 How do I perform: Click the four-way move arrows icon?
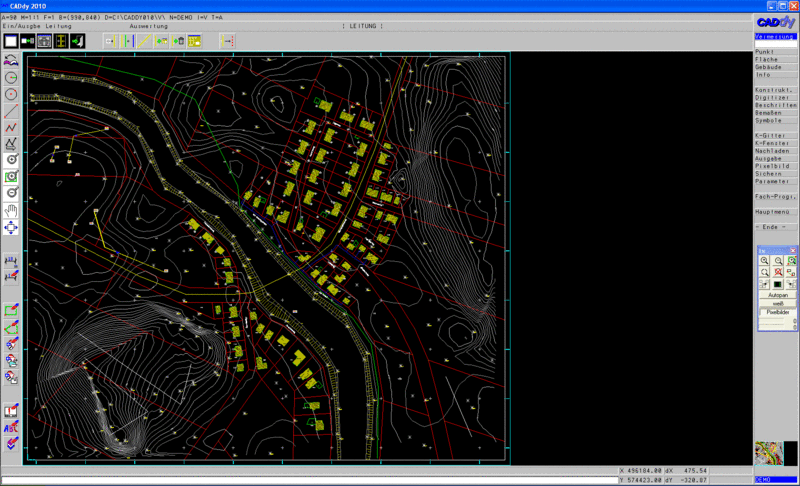(12, 228)
